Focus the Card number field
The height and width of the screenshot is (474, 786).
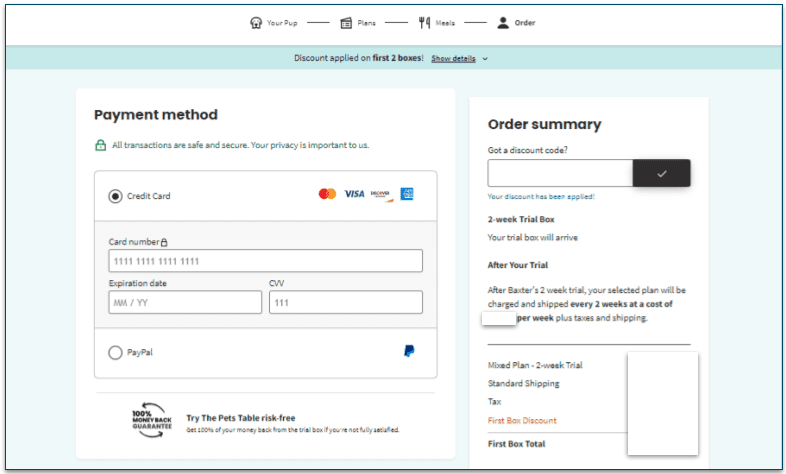(x=266, y=261)
